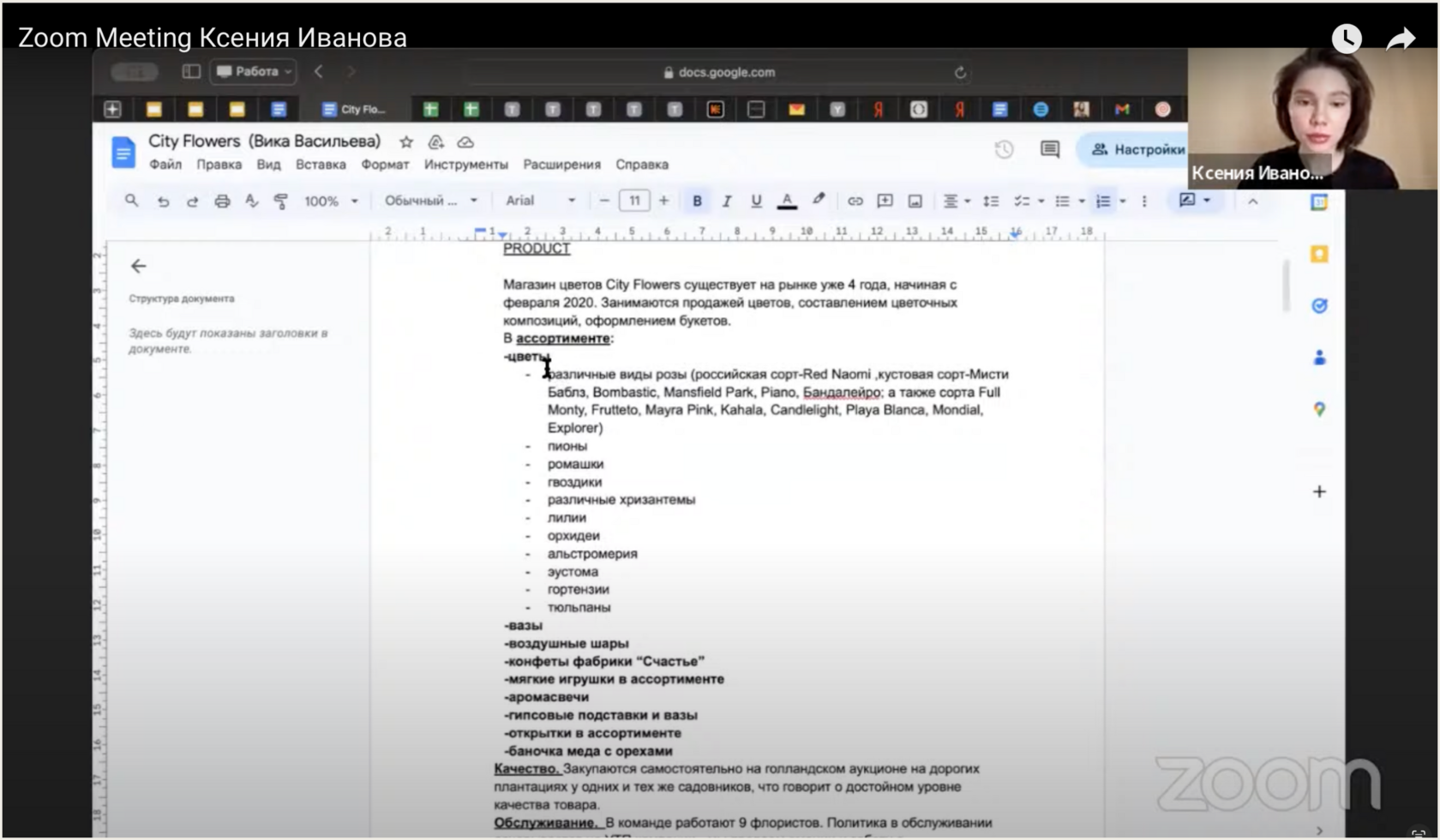Click the 'Настройки' access button
The image size is (1440, 840).
pos(1137,150)
